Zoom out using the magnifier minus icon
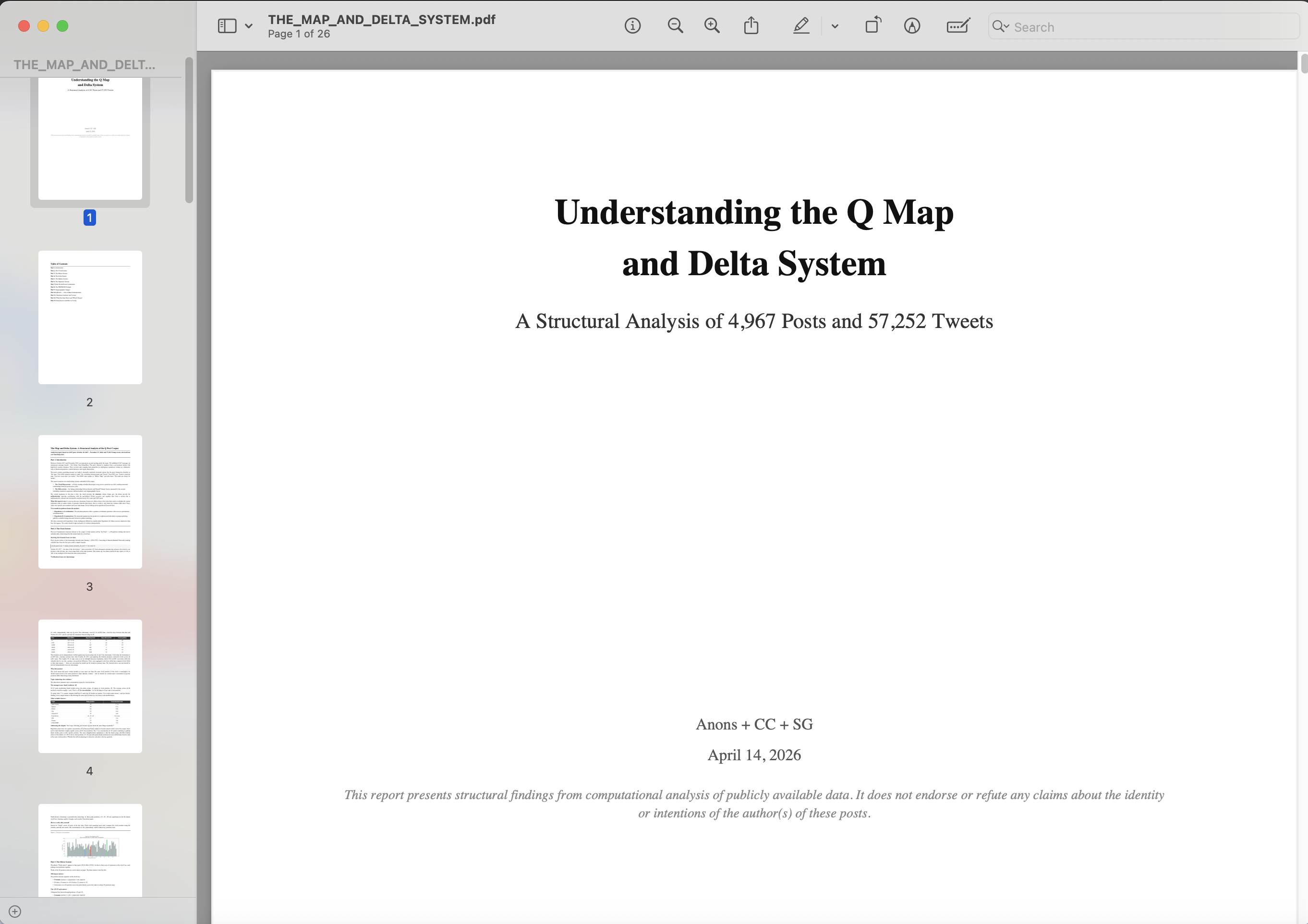Viewport: 1308px width, 924px height. (675, 25)
